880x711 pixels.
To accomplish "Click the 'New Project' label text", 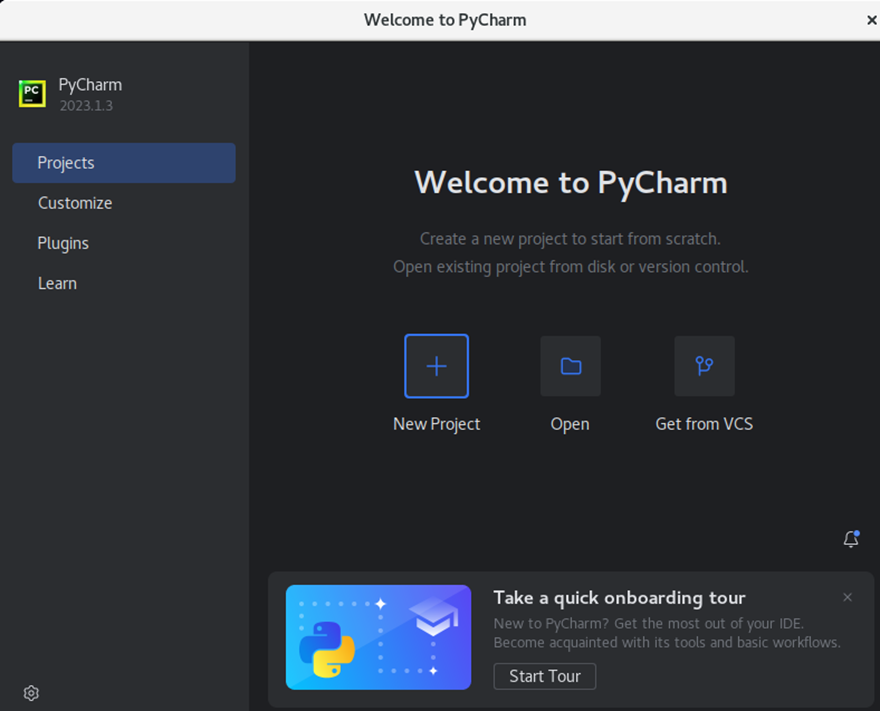I will tap(437, 424).
